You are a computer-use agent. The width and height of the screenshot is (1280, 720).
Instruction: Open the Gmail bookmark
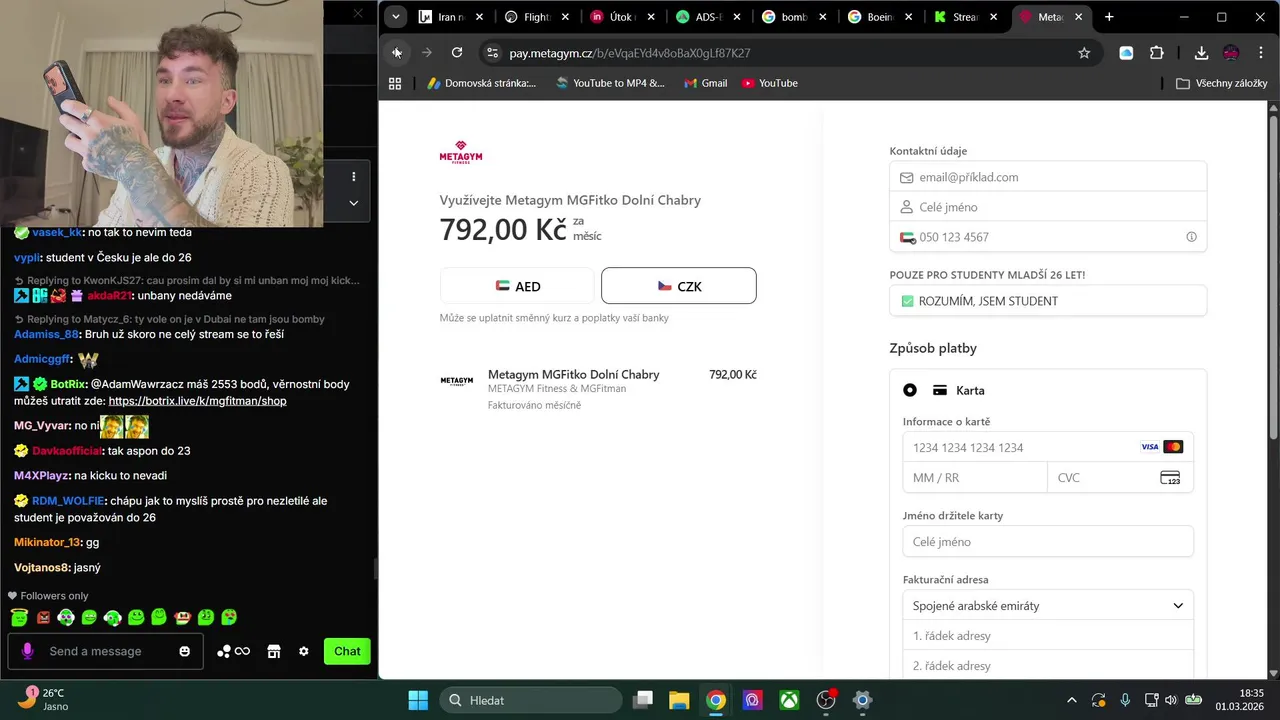pyautogui.click(x=705, y=83)
